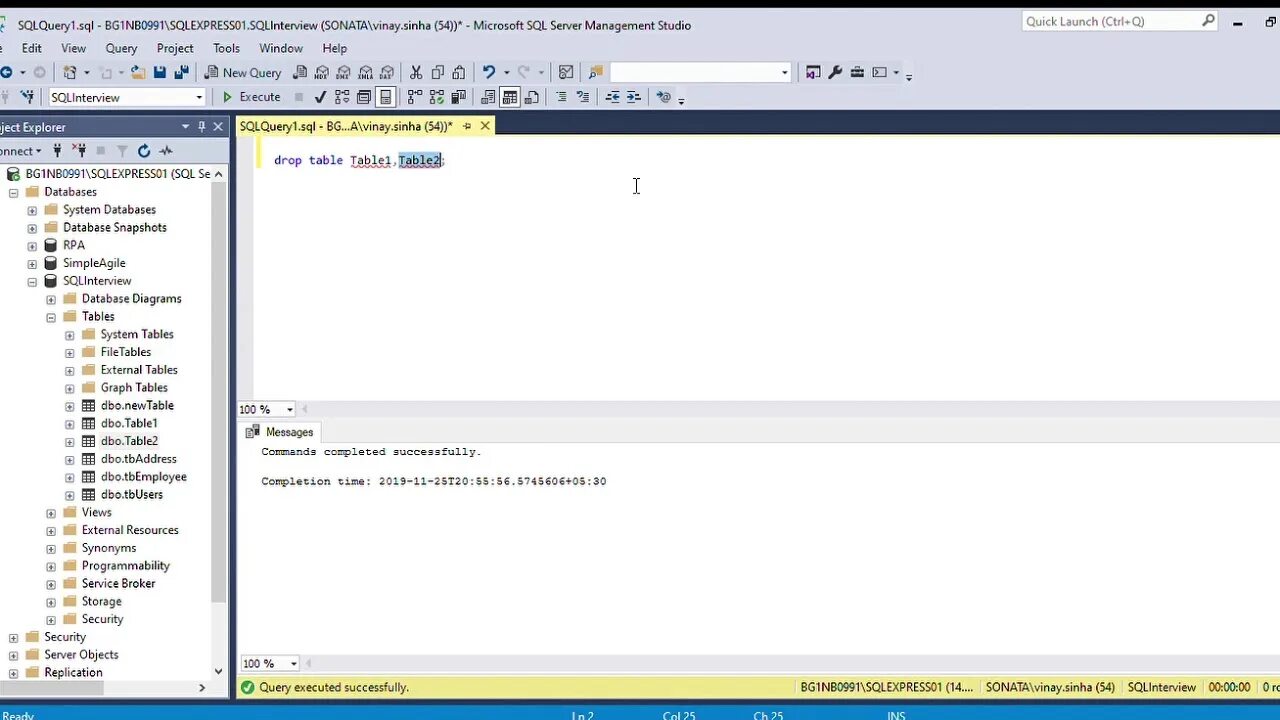Open the Find combo box dropdown

(784, 72)
